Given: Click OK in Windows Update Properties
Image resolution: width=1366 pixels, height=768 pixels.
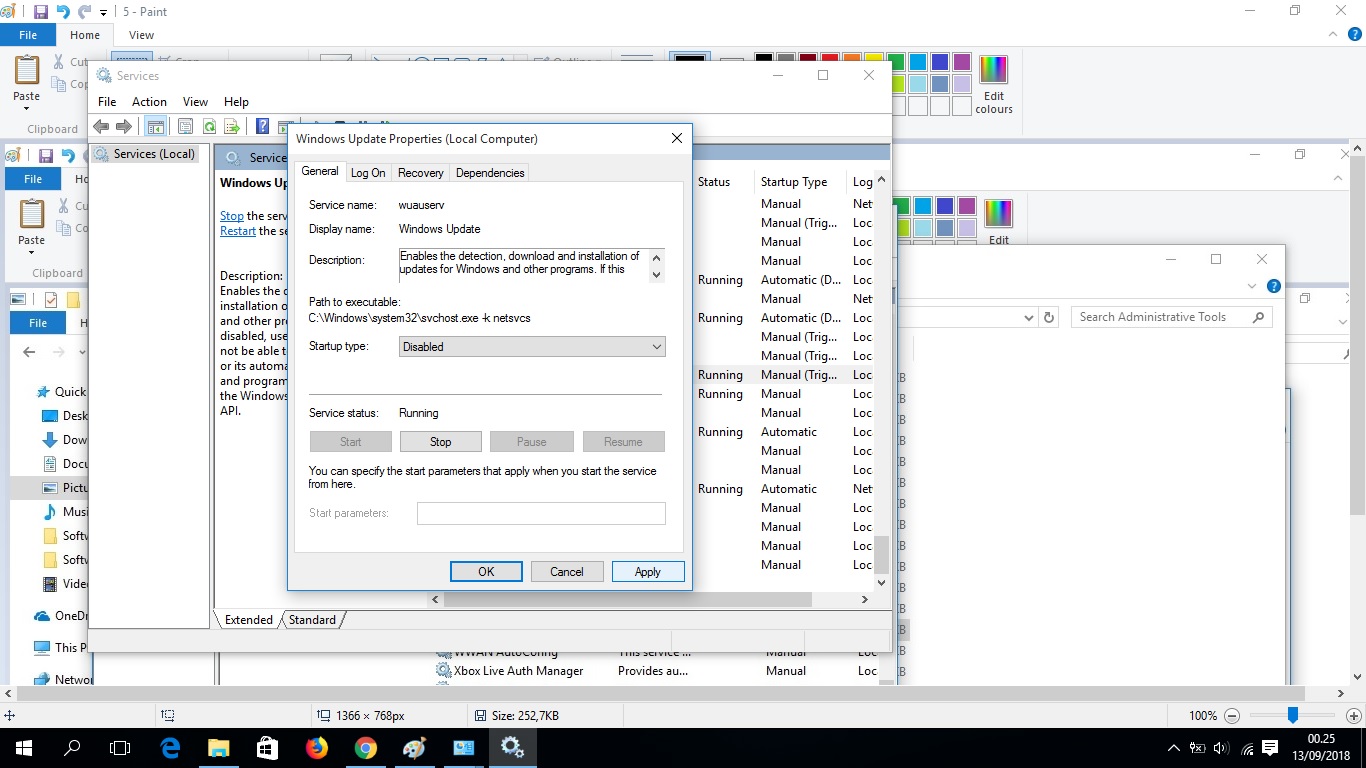Looking at the screenshot, I should click(486, 572).
